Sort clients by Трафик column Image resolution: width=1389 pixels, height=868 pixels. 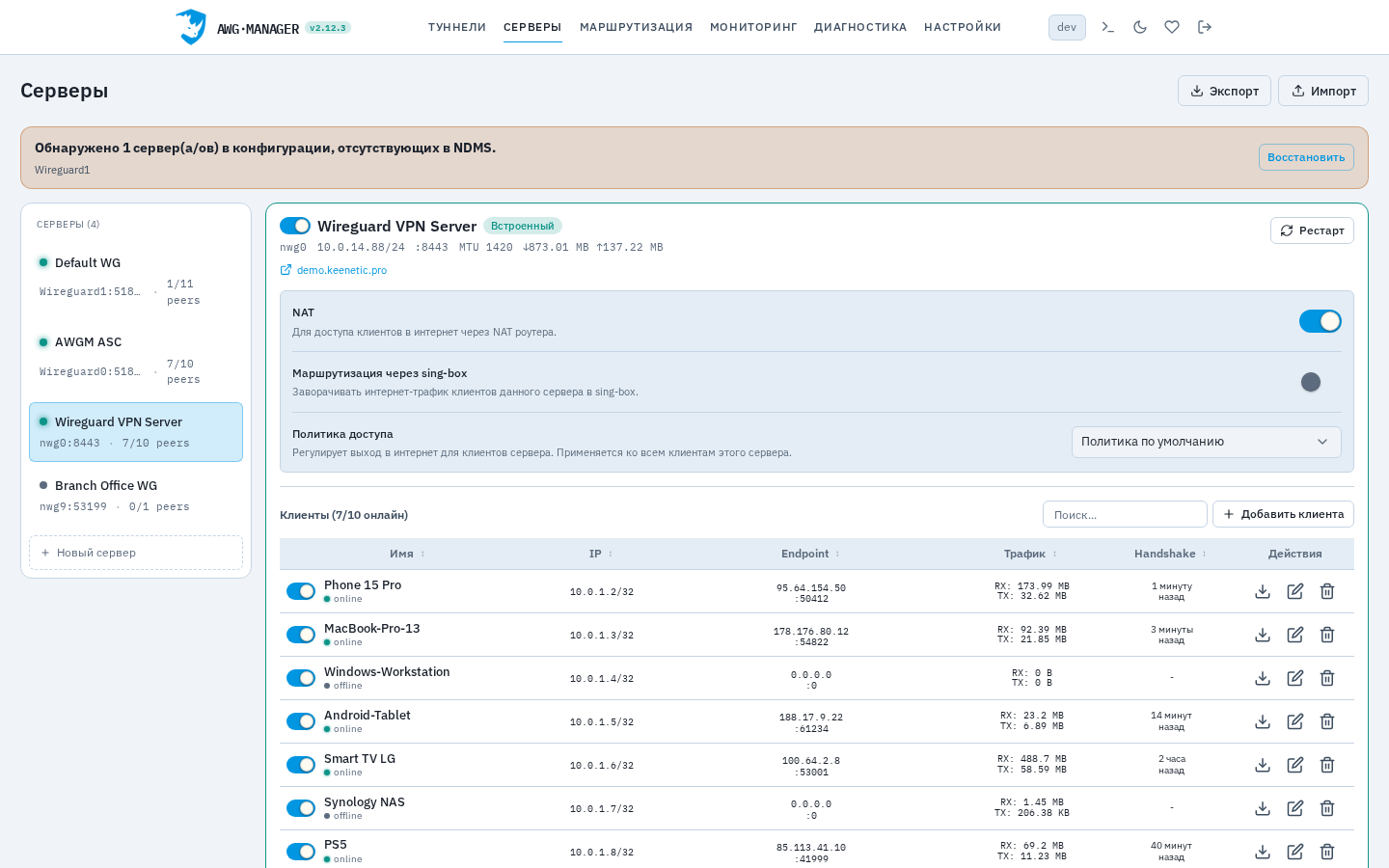1030,554
